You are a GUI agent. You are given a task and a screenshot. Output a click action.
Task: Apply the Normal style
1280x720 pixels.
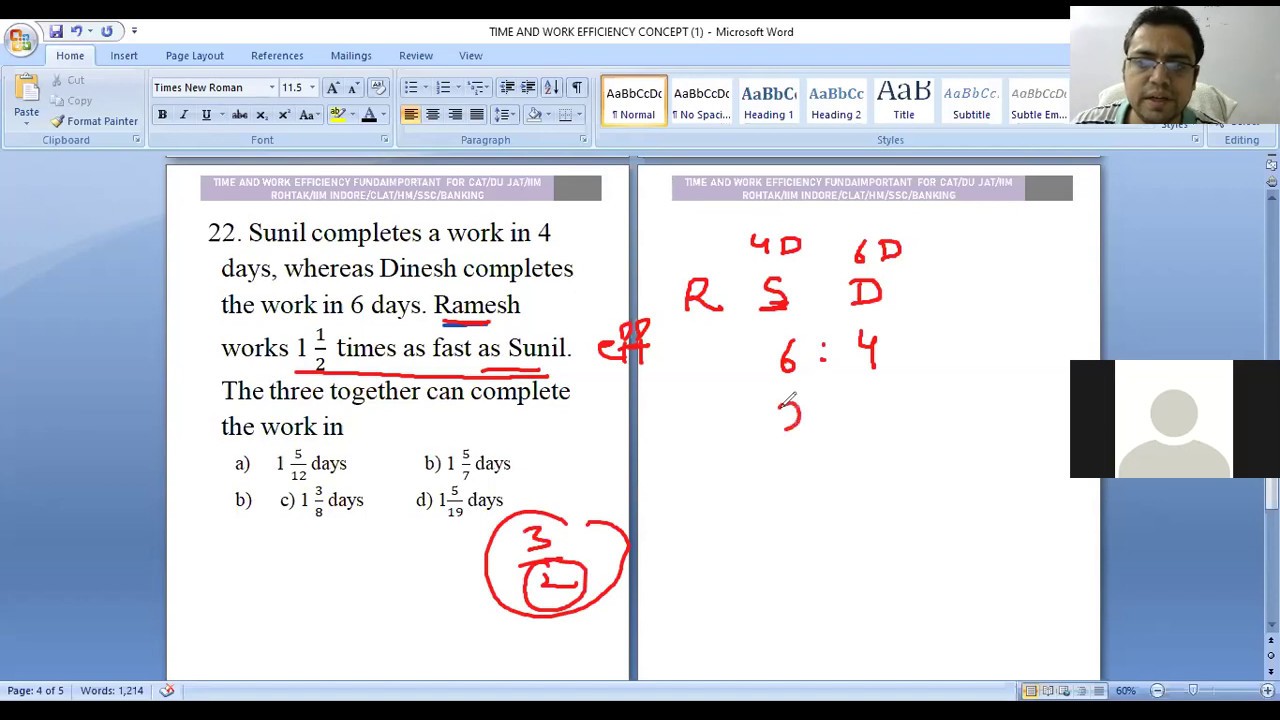point(634,101)
